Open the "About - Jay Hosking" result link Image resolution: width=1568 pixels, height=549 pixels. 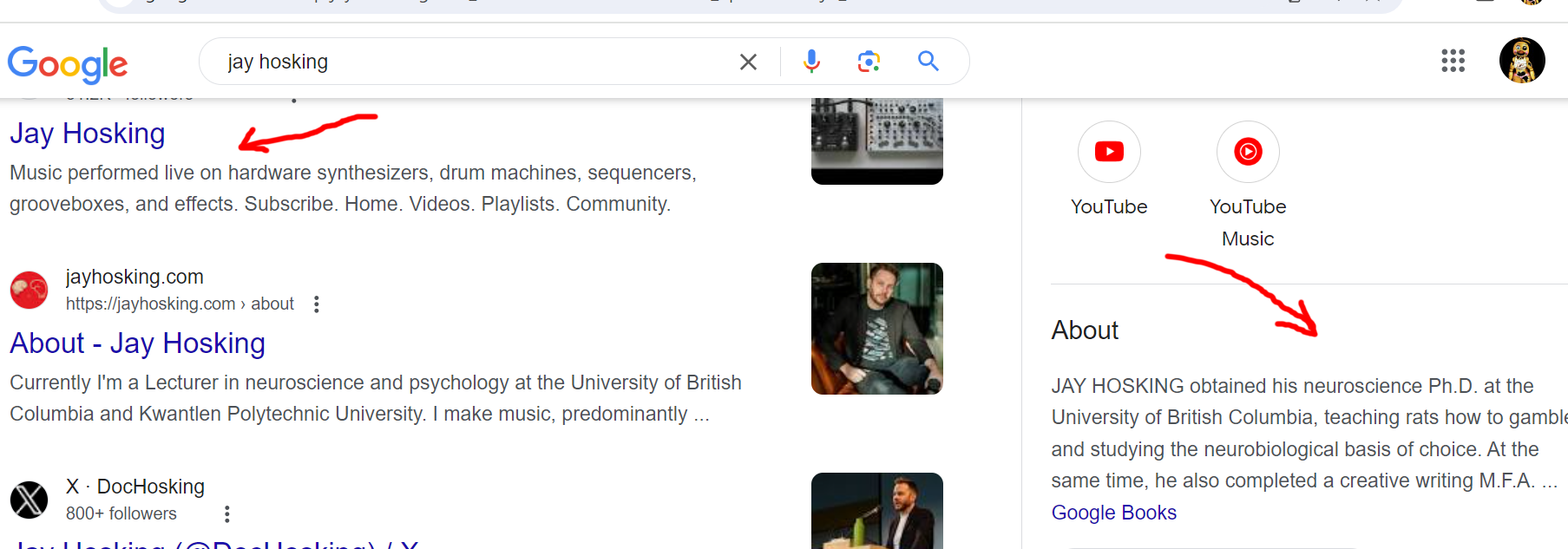pos(137,343)
